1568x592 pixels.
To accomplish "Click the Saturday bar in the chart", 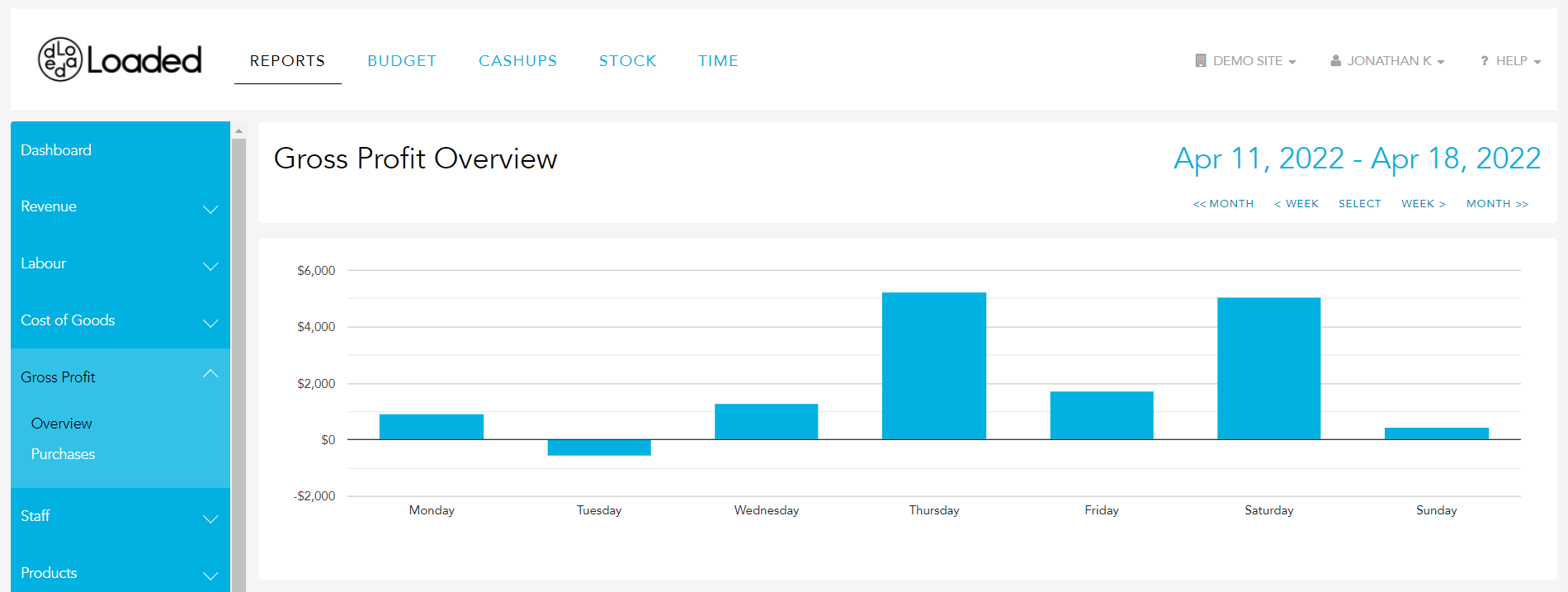I will click(x=1269, y=368).
